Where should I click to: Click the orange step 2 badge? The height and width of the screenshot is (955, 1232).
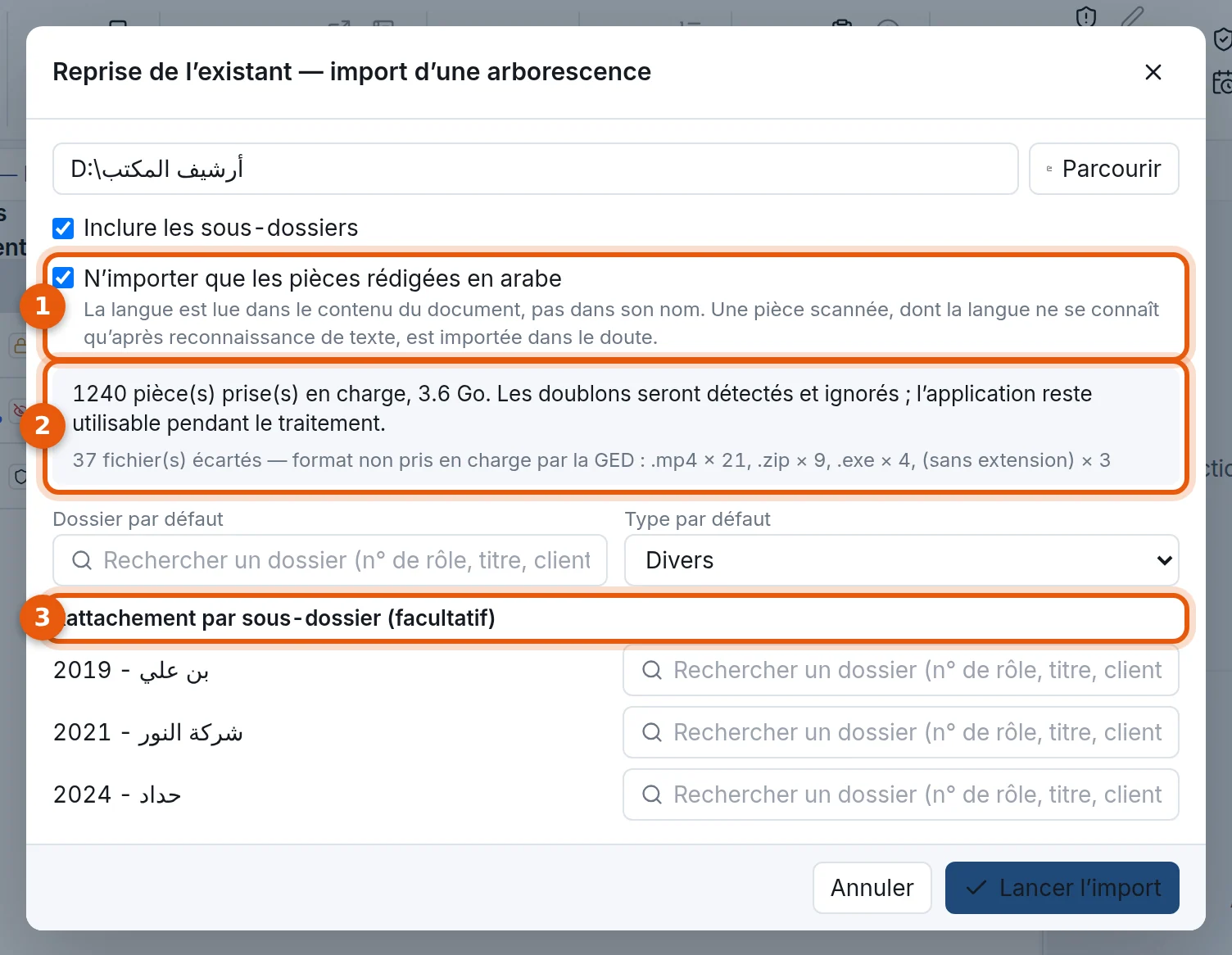(x=43, y=425)
